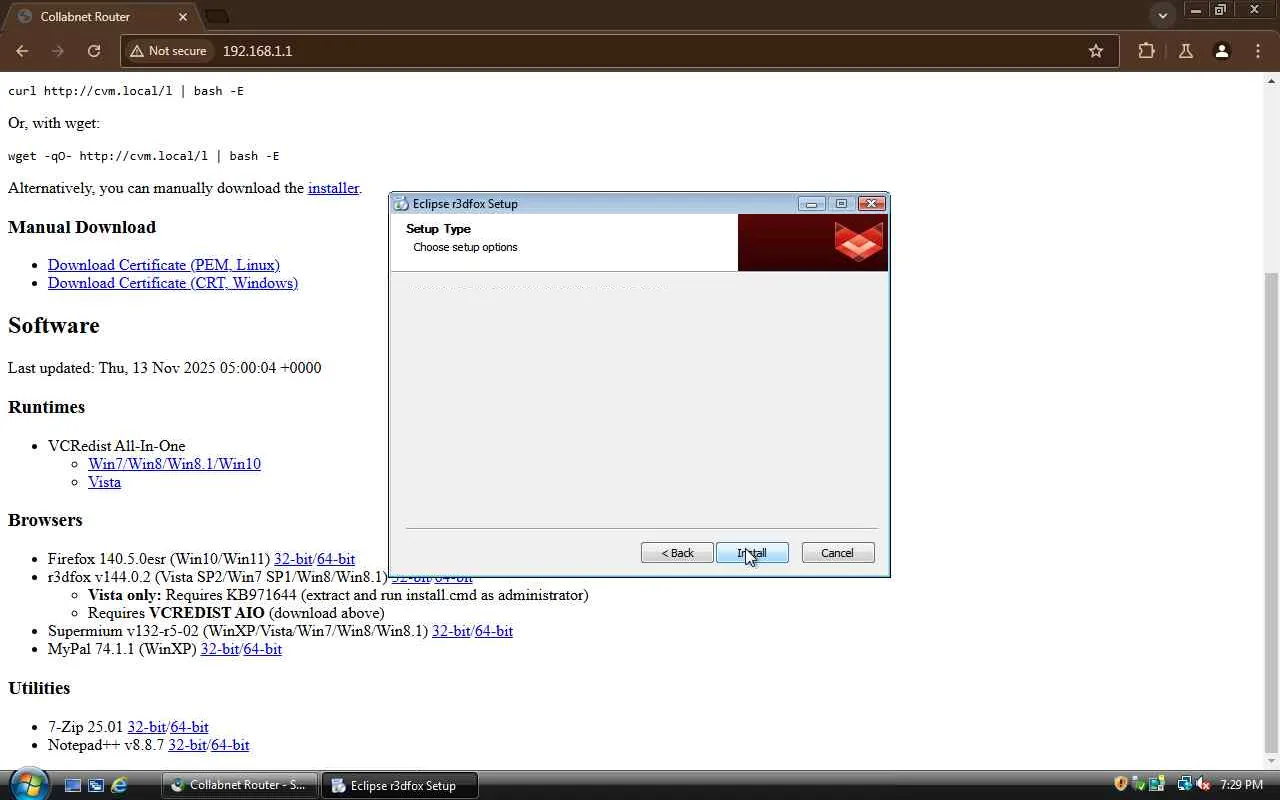Click the Install button in setup dialog
The image size is (1280, 800).
[x=752, y=553]
